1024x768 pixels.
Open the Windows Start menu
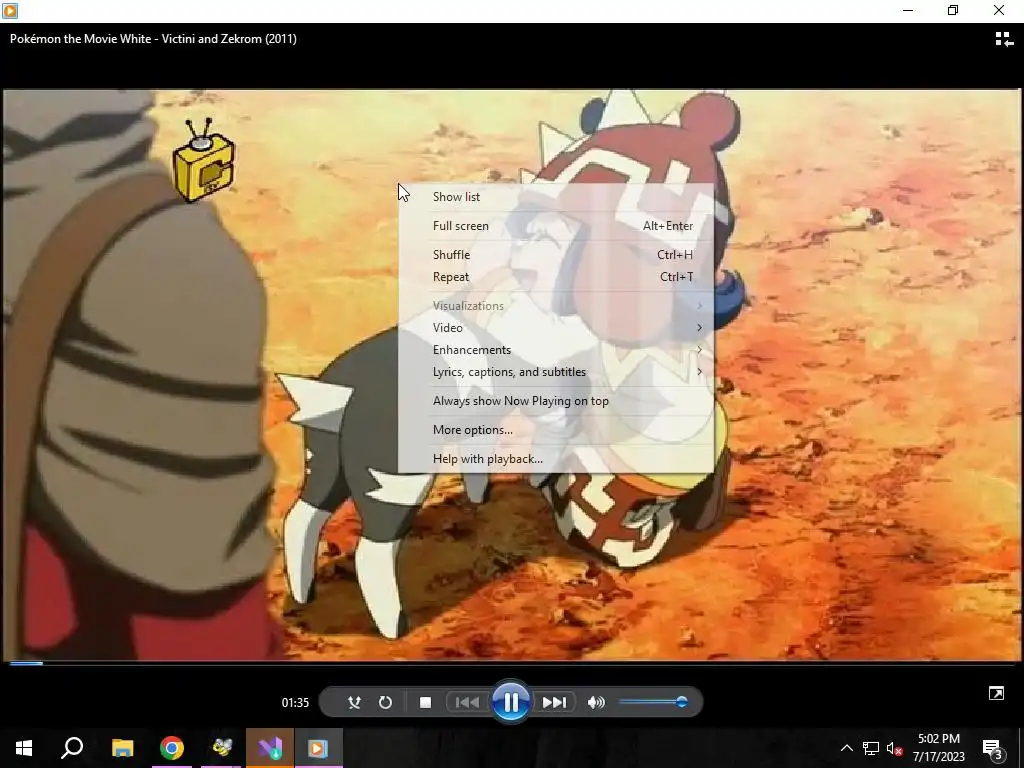(x=24, y=748)
